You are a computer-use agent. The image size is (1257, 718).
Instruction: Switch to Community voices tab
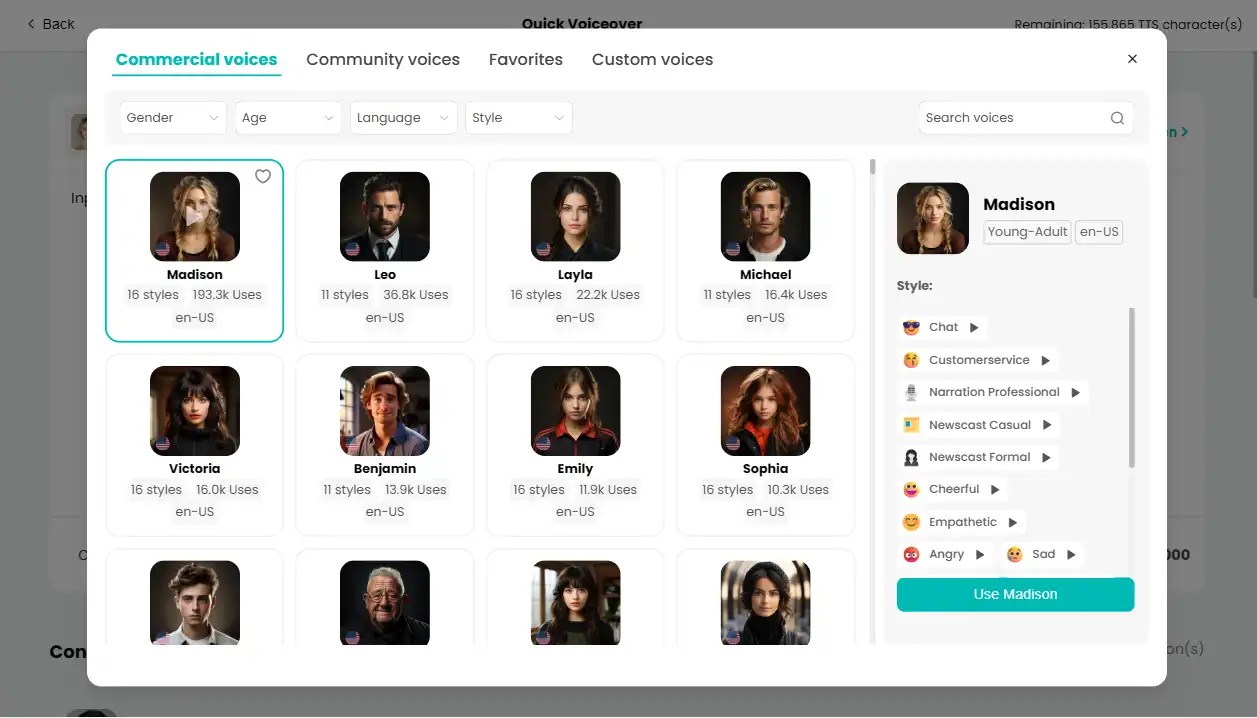pos(383,60)
